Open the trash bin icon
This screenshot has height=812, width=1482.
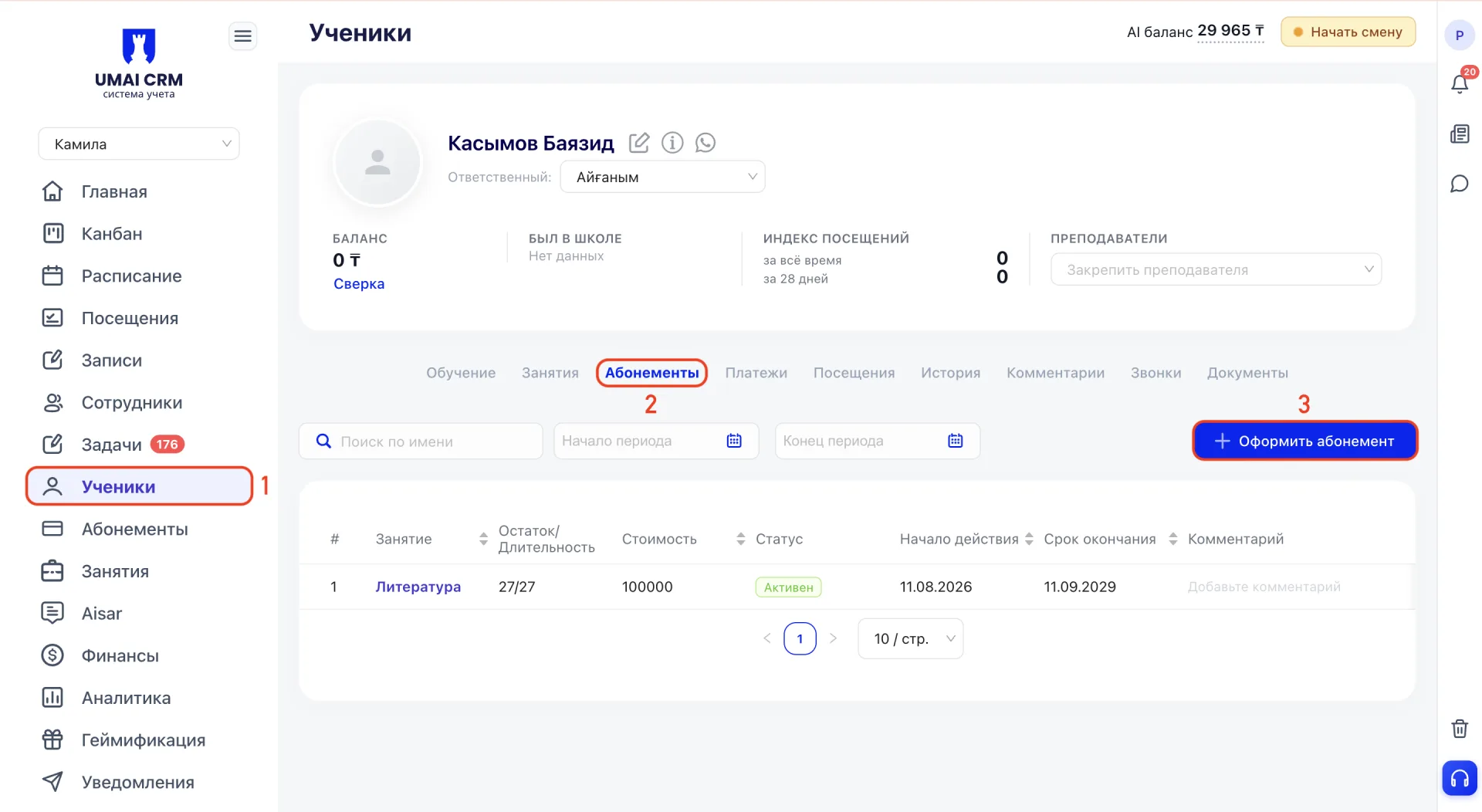[x=1460, y=729]
